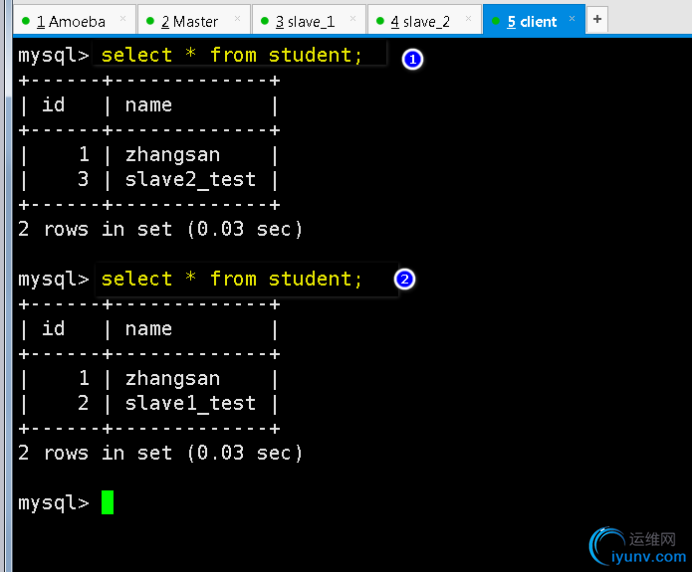
Task: Click 'slave1_test' in the second result table
Action: [190, 403]
